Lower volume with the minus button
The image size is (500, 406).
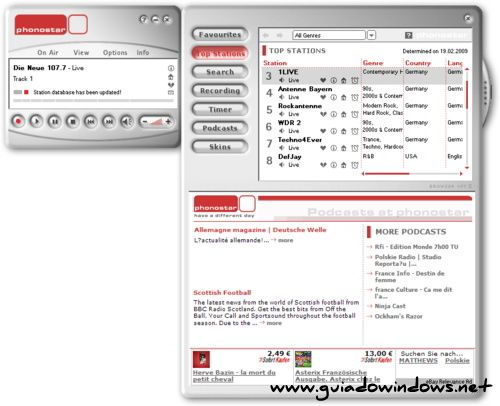(144, 122)
